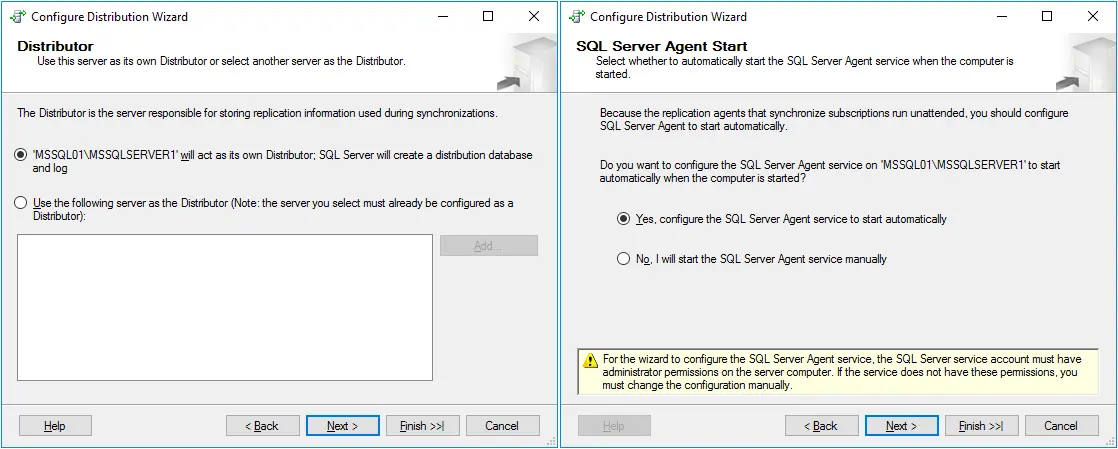
Task: Click the server graphic in the Distributor page header
Action: tap(527, 64)
